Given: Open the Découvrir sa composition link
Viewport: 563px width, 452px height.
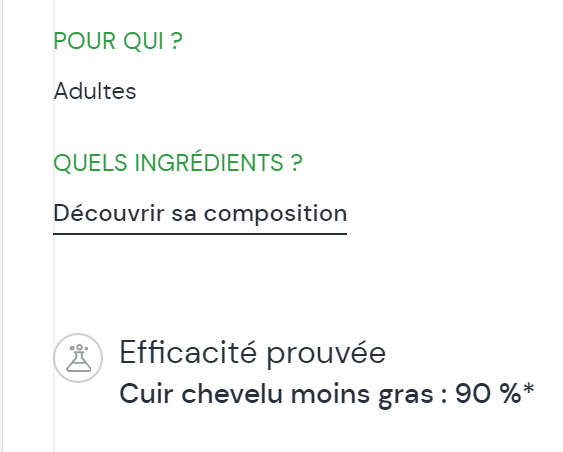Looking at the screenshot, I should (200, 214).
